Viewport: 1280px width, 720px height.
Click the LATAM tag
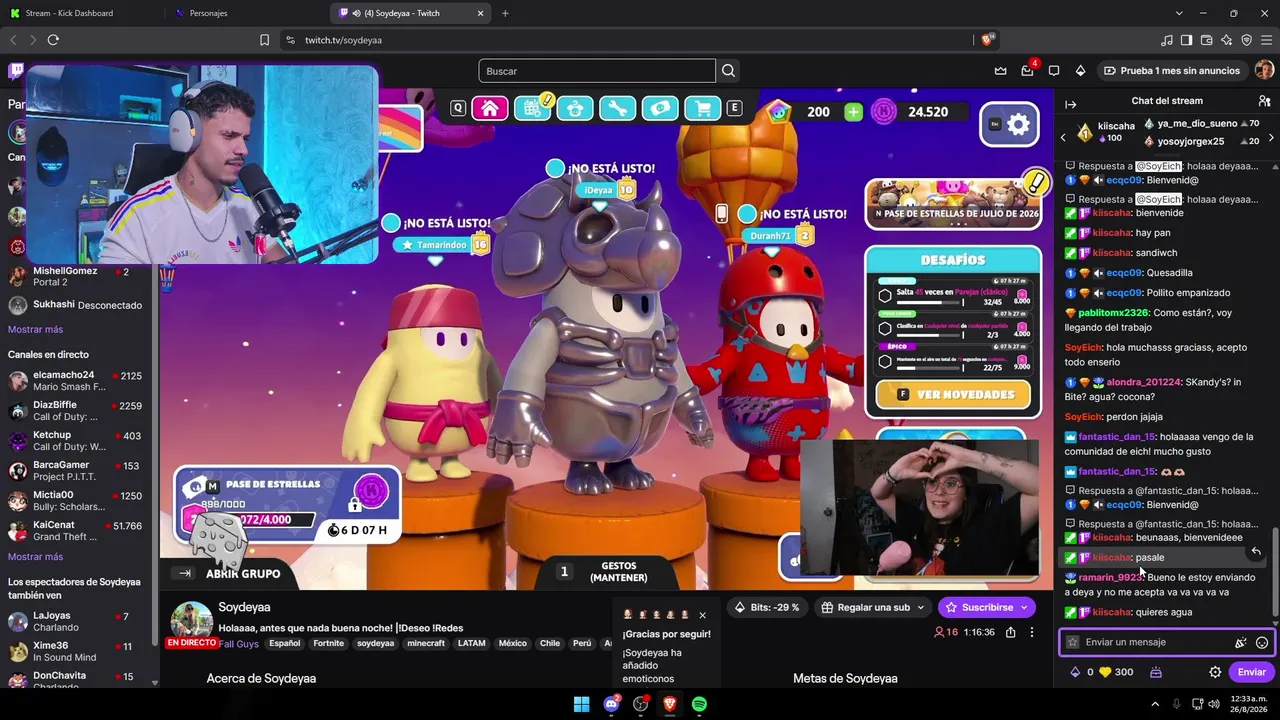pos(471,643)
